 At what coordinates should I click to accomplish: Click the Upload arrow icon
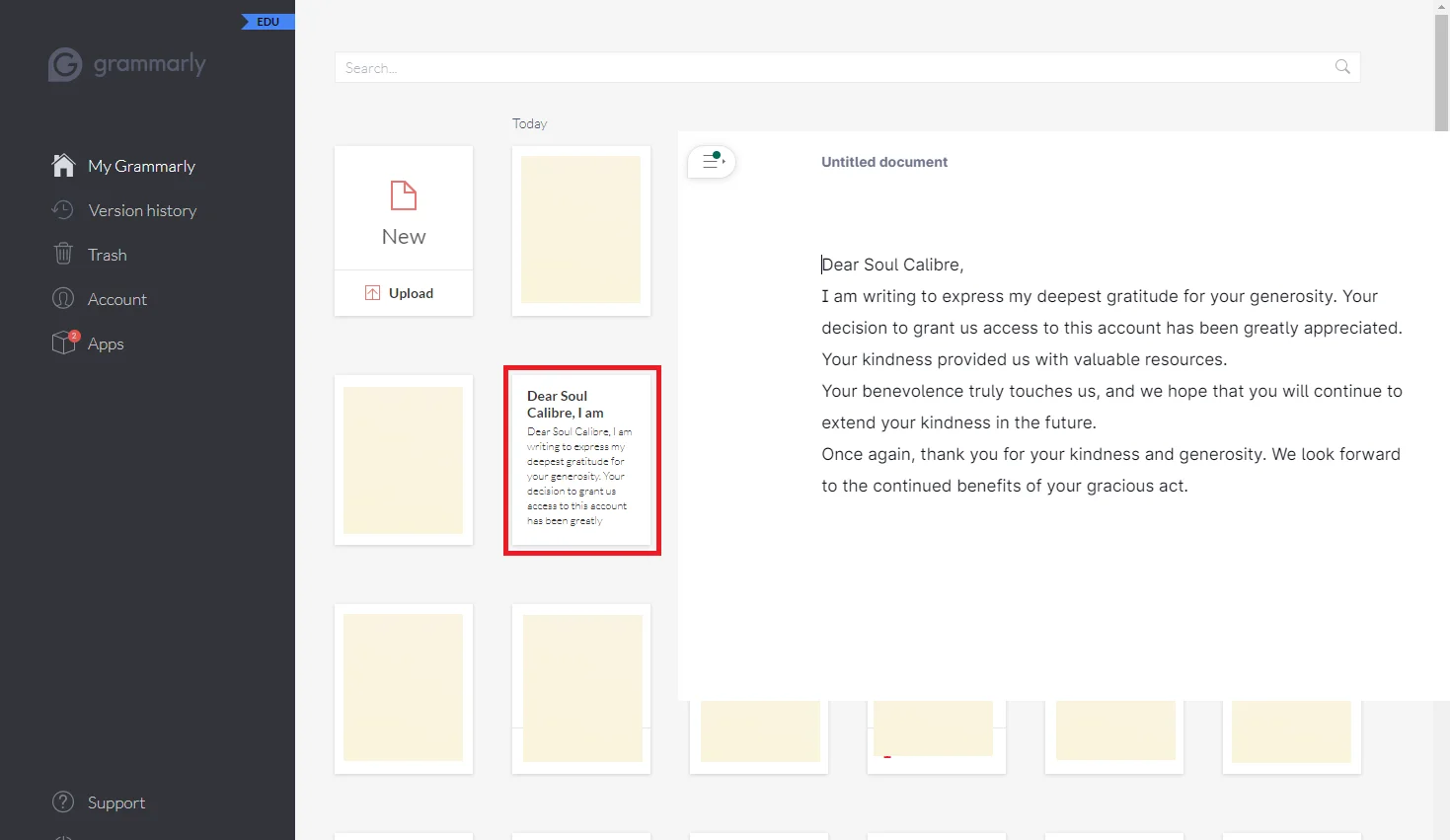[x=372, y=293]
